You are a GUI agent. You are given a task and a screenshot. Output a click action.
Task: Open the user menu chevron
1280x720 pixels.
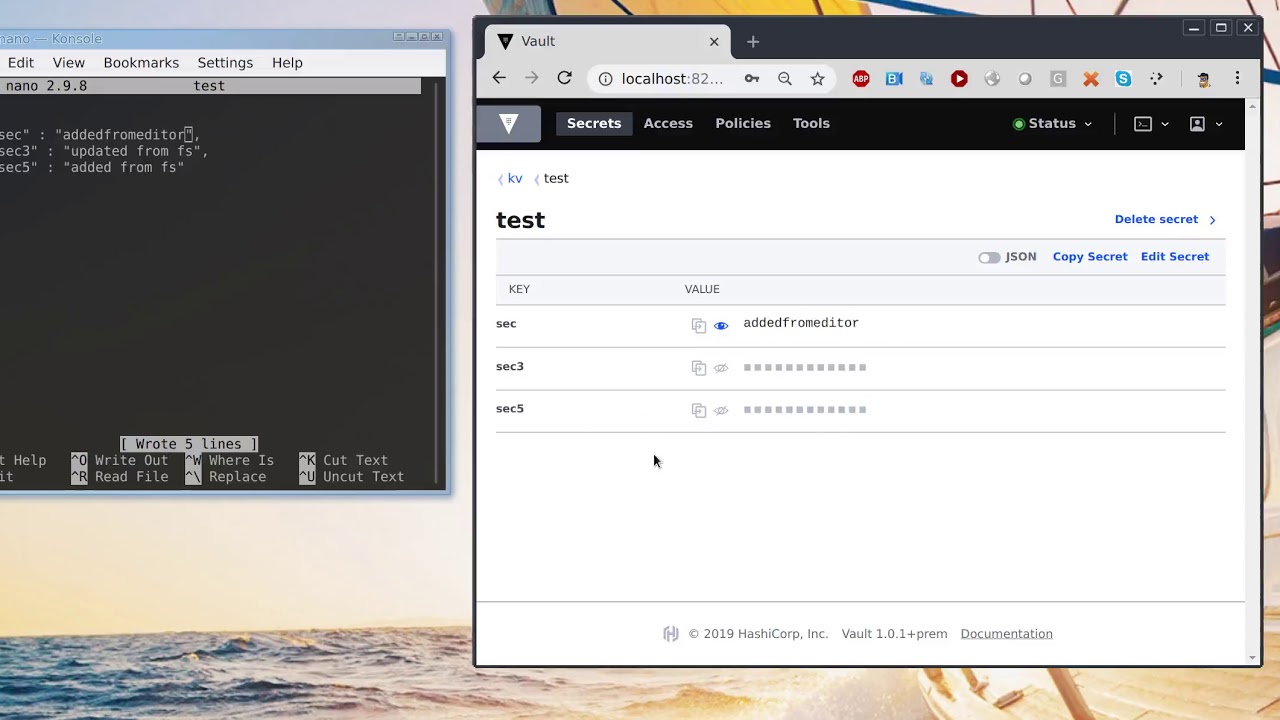(1219, 123)
